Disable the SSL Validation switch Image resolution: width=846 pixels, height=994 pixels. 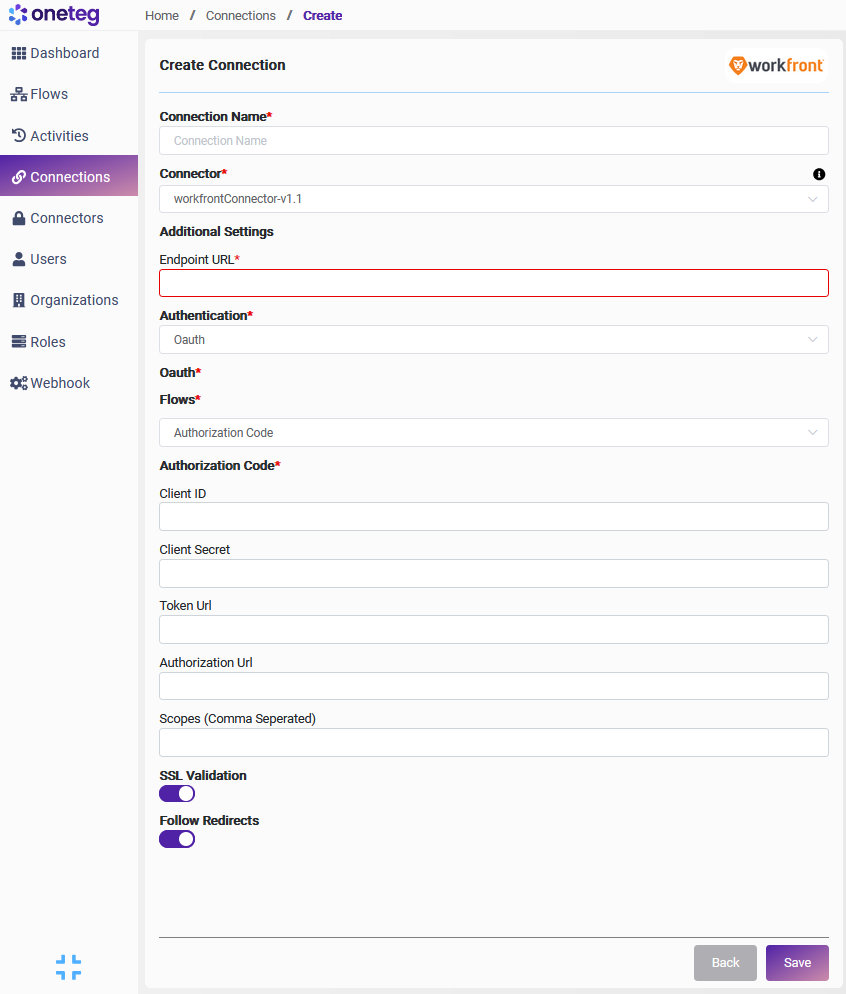(x=177, y=794)
